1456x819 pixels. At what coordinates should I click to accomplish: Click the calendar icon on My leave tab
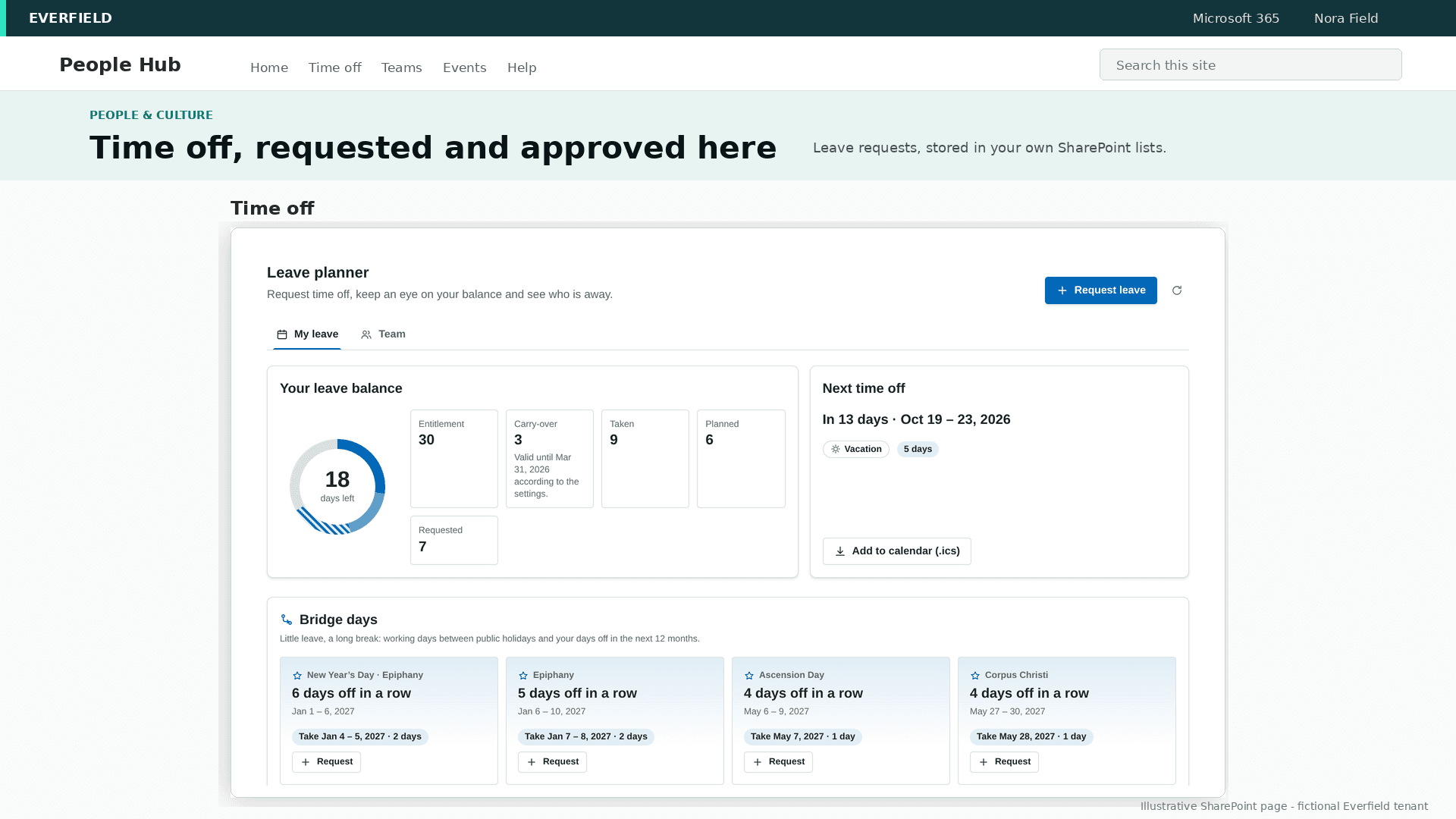(x=282, y=334)
